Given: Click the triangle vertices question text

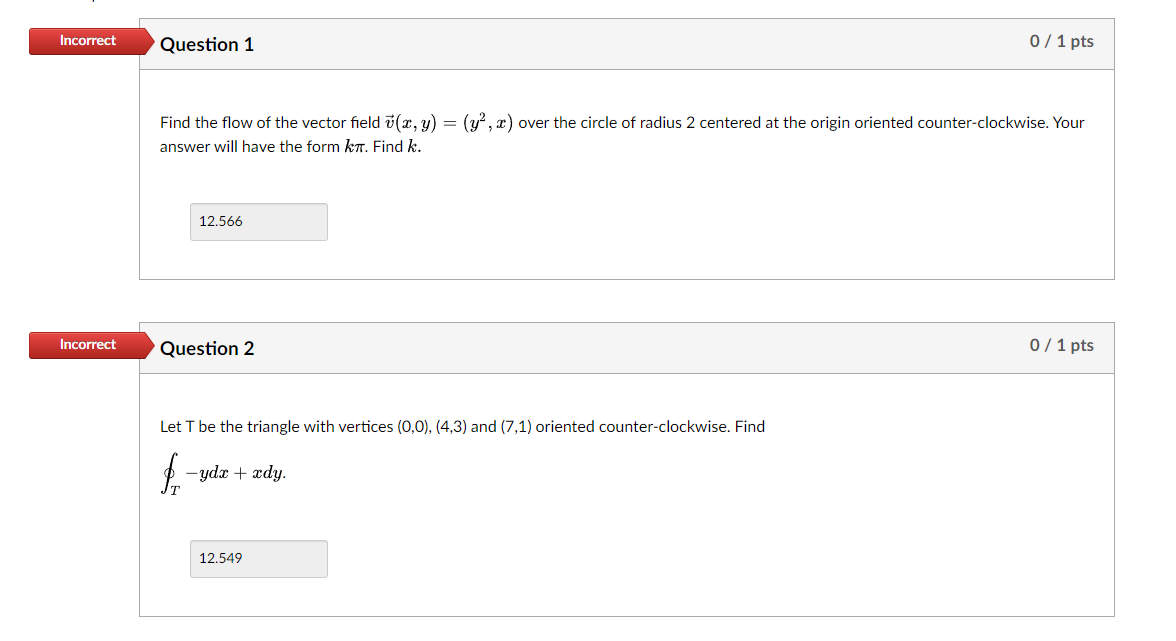Looking at the screenshot, I should pos(461,426).
